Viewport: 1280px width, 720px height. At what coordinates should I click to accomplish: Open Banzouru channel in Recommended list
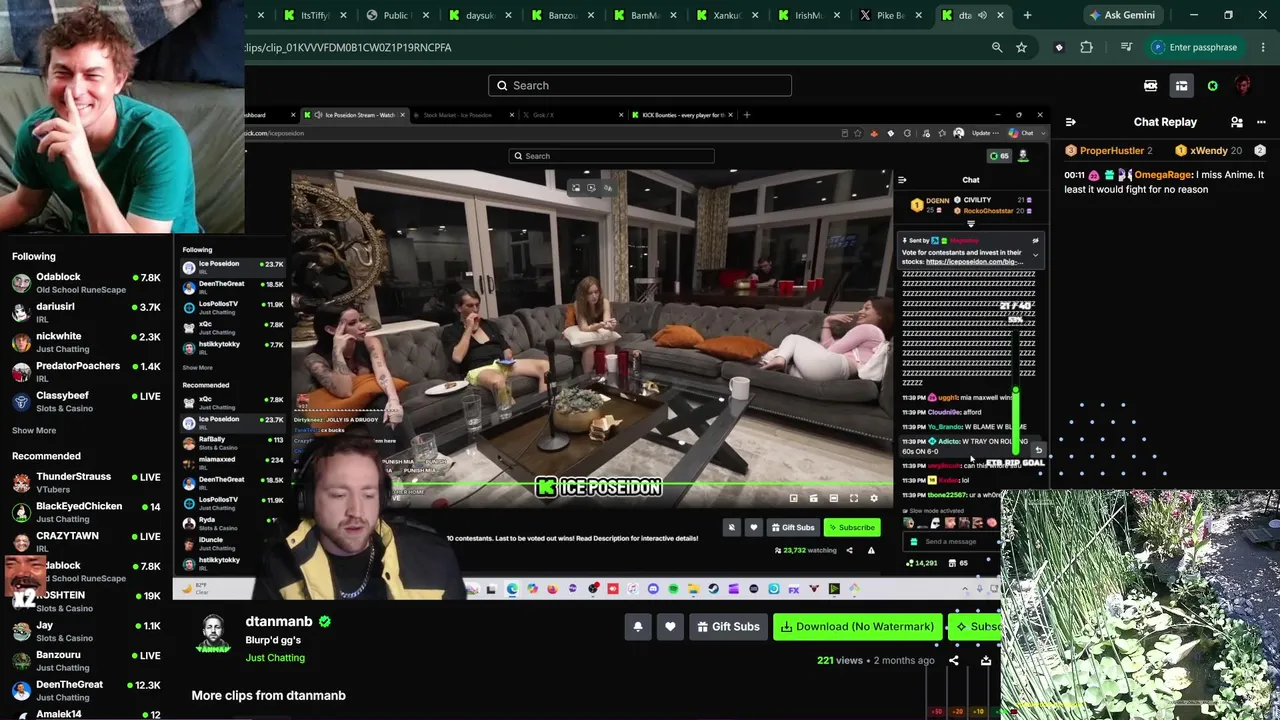(86, 661)
